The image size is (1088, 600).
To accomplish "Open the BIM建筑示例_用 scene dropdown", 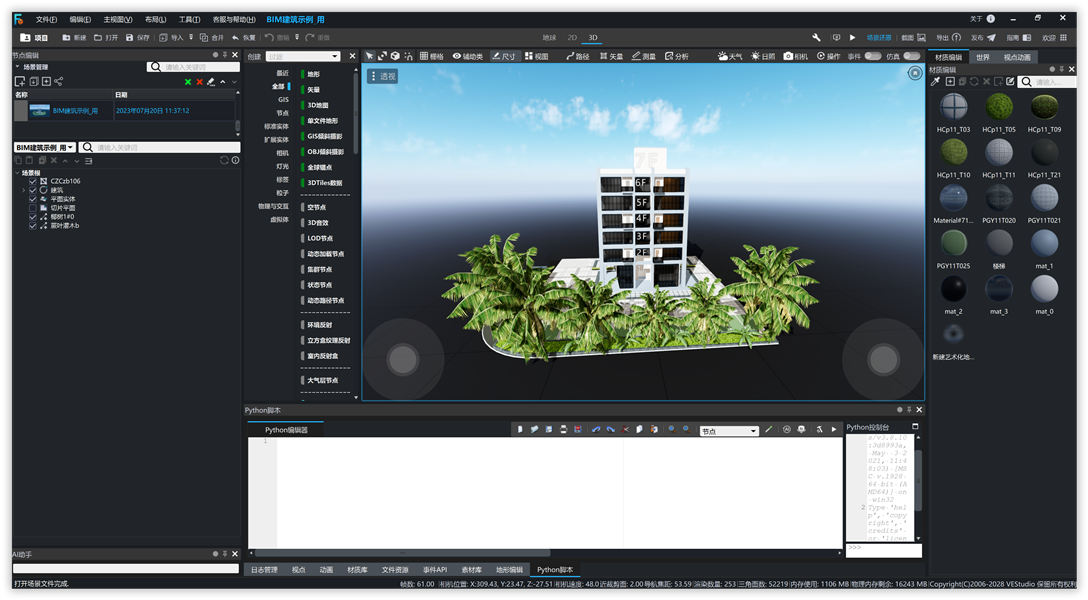I will pos(44,148).
